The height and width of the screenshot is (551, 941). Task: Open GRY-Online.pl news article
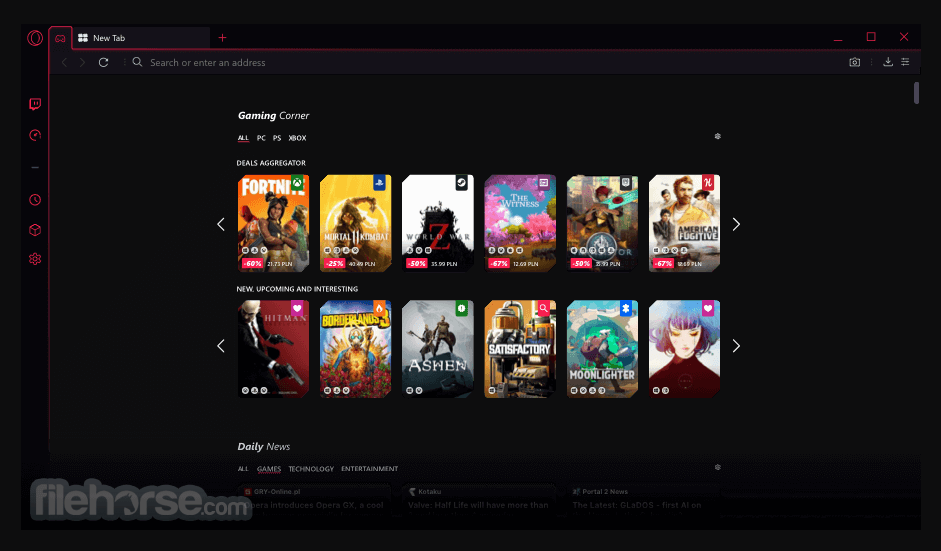tap(314, 501)
